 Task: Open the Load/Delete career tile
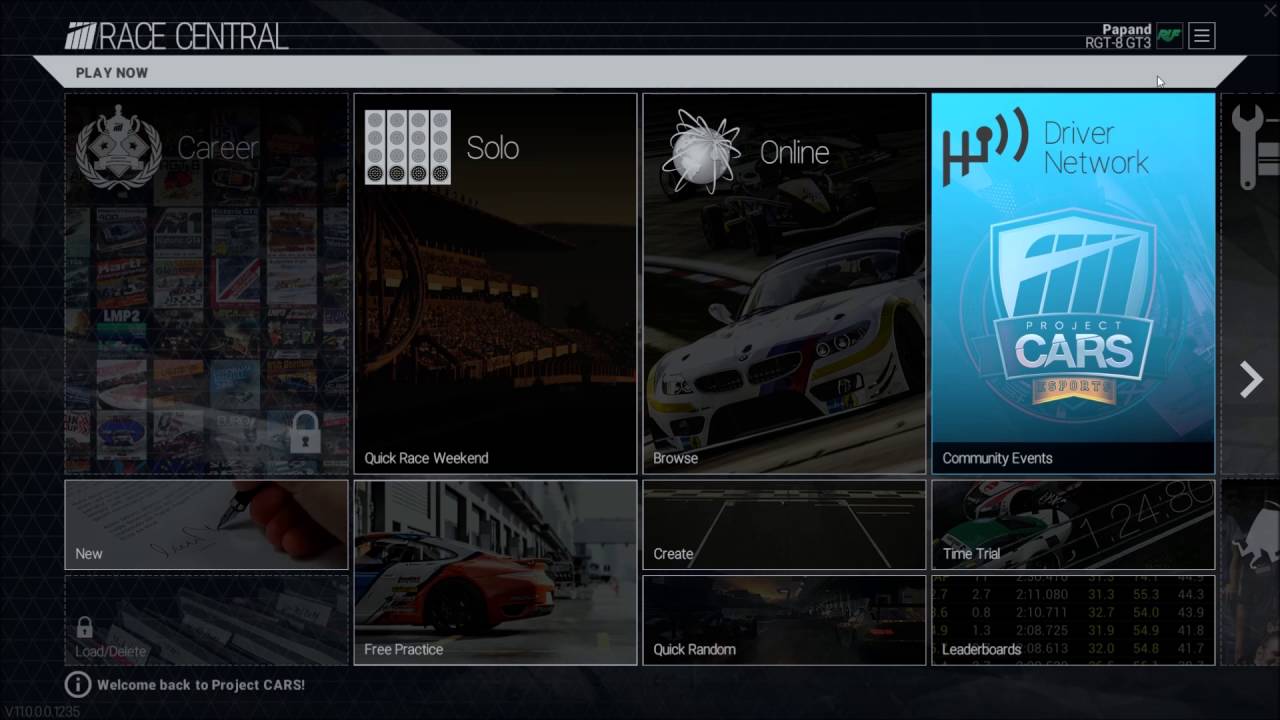pos(206,620)
